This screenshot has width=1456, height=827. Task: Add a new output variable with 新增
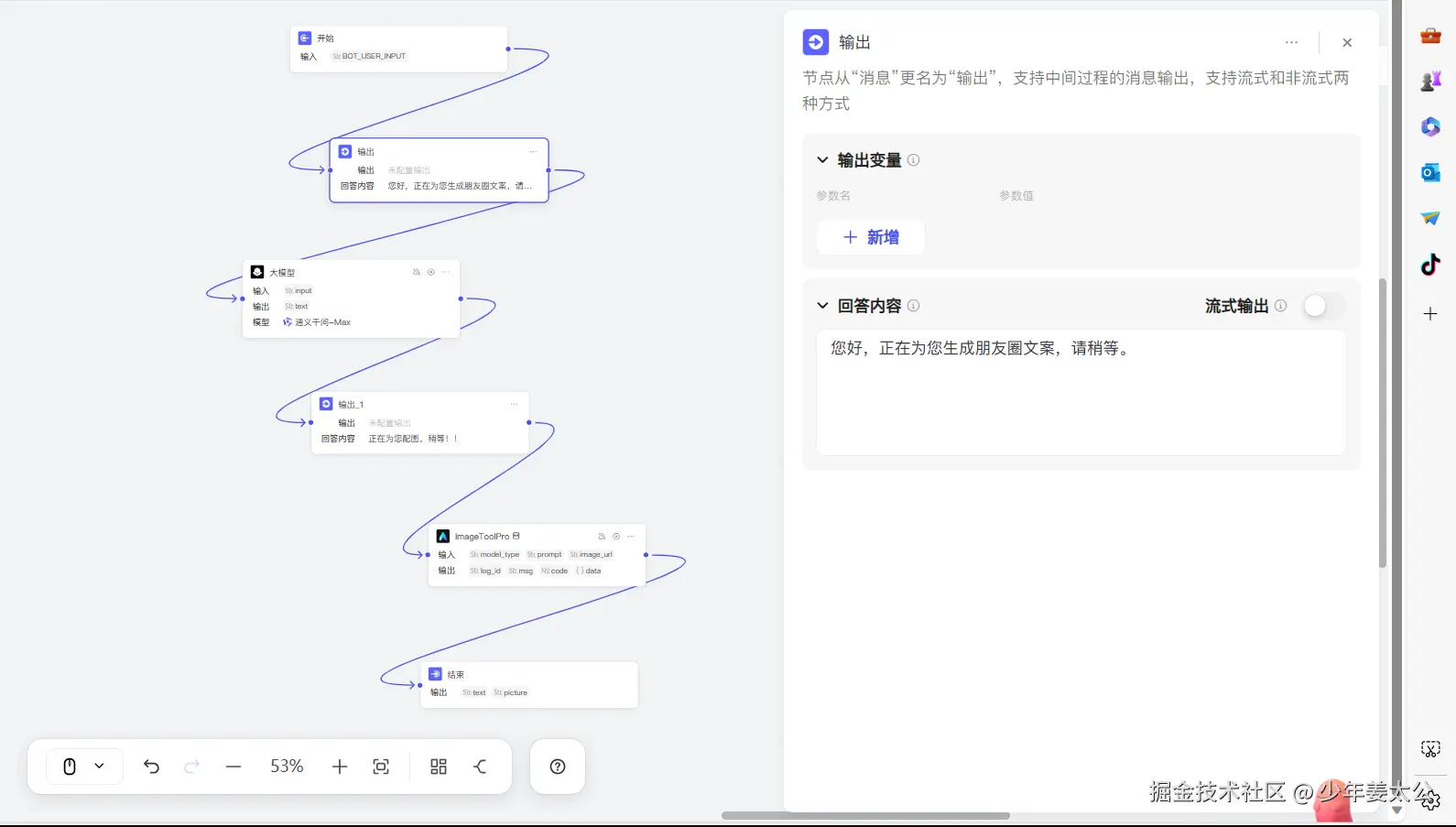click(x=871, y=237)
